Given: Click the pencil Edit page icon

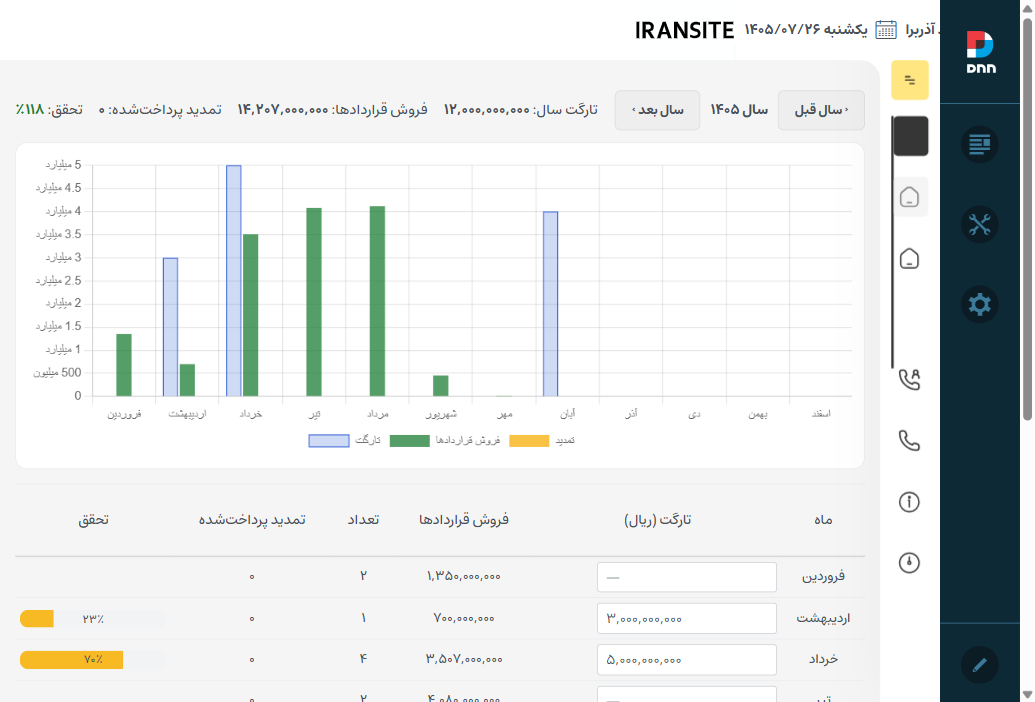Looking at the screenshot, I should coord(980,664).
